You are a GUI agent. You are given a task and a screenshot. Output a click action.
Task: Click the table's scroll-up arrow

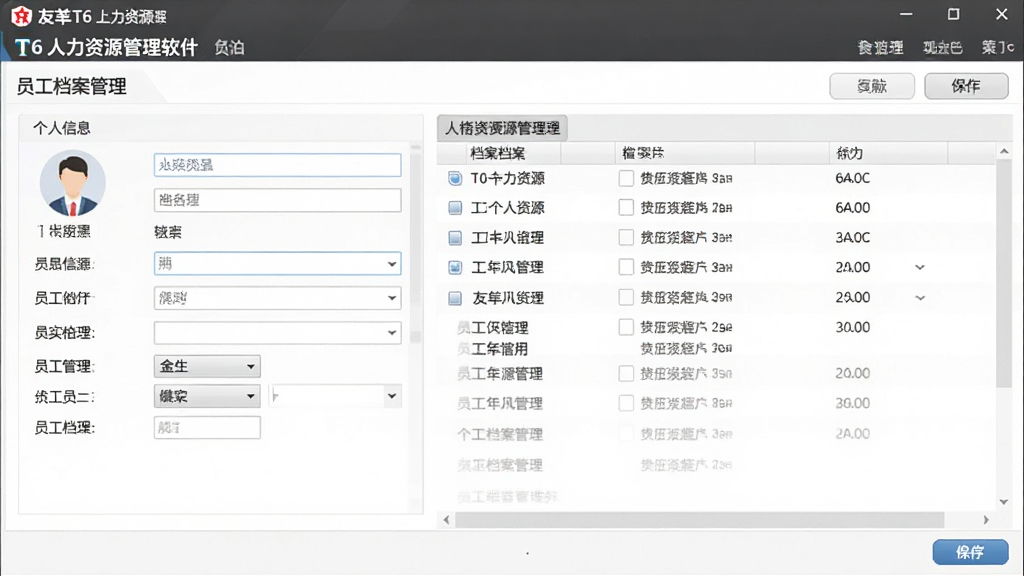(x=1004, y=152)
